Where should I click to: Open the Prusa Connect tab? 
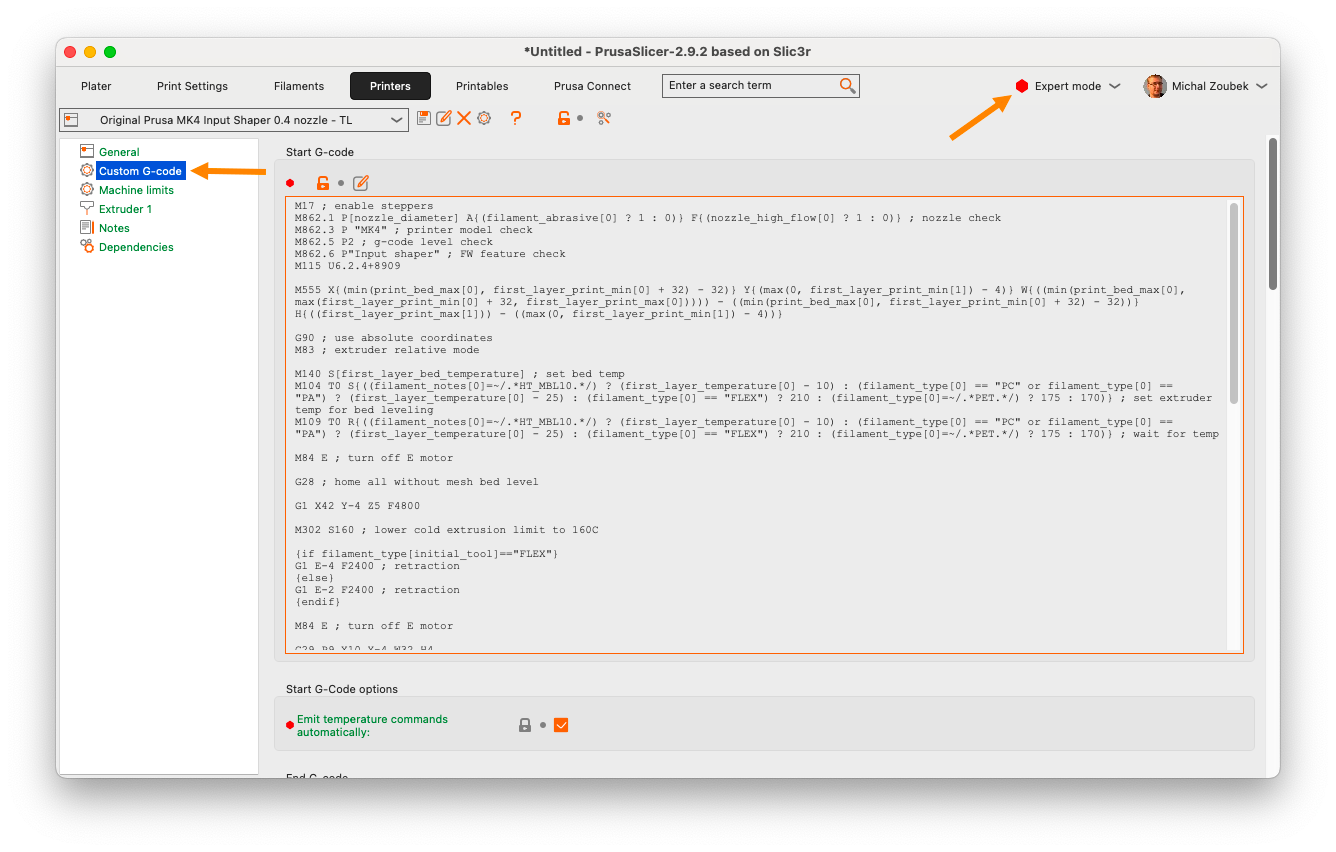click(x=592, y=86)
